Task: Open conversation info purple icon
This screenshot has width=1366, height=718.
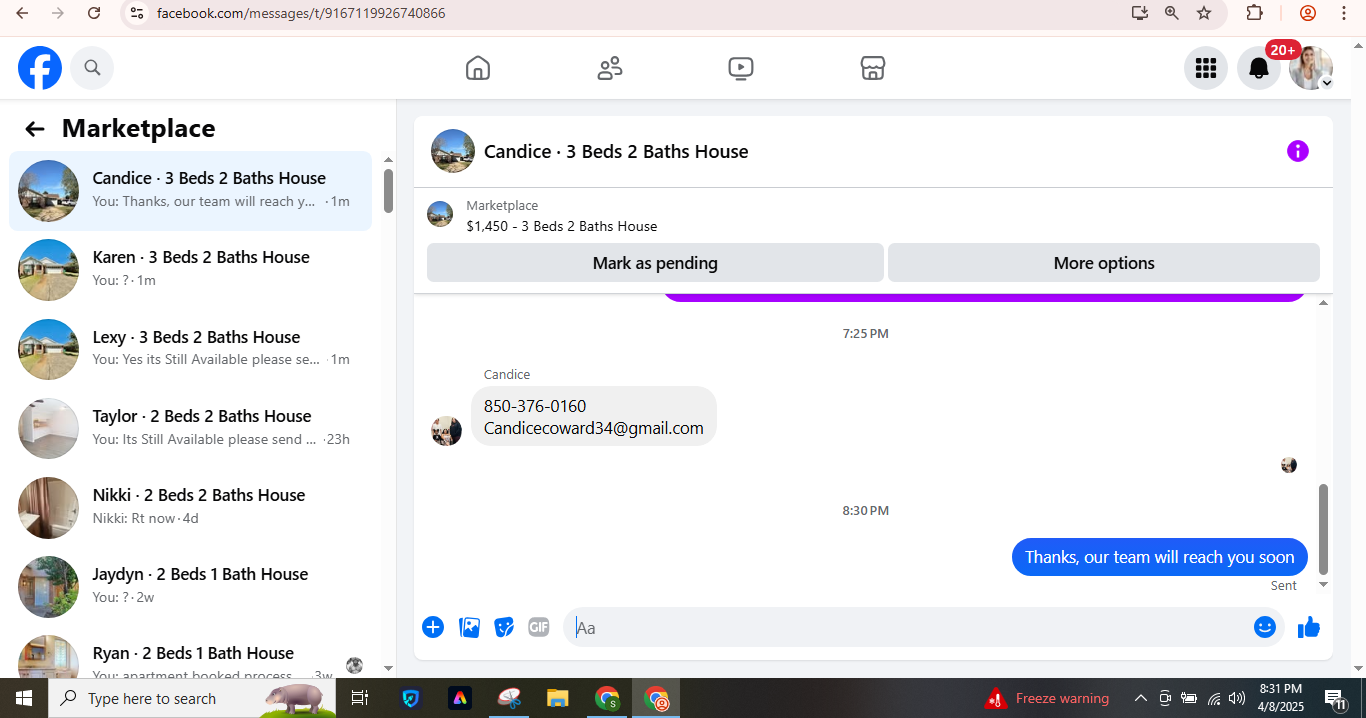Action: pyautogui.click(x=1297, y=151)
